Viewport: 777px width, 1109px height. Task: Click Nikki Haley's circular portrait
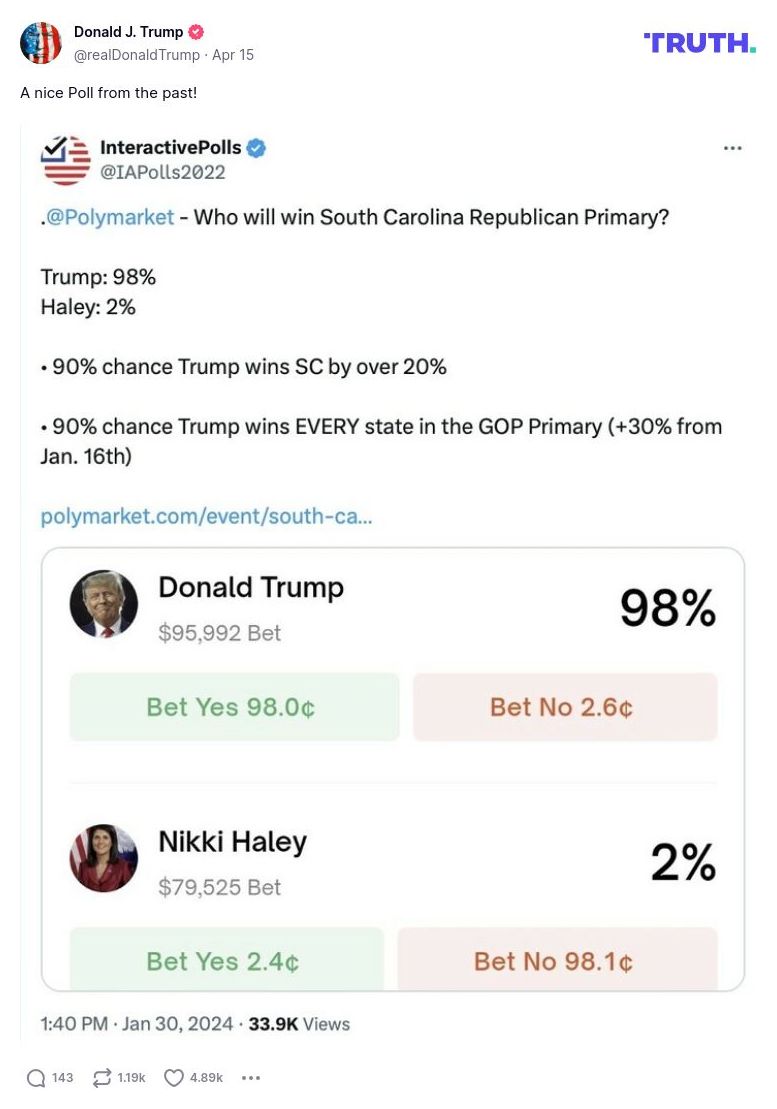pos(103,858)
